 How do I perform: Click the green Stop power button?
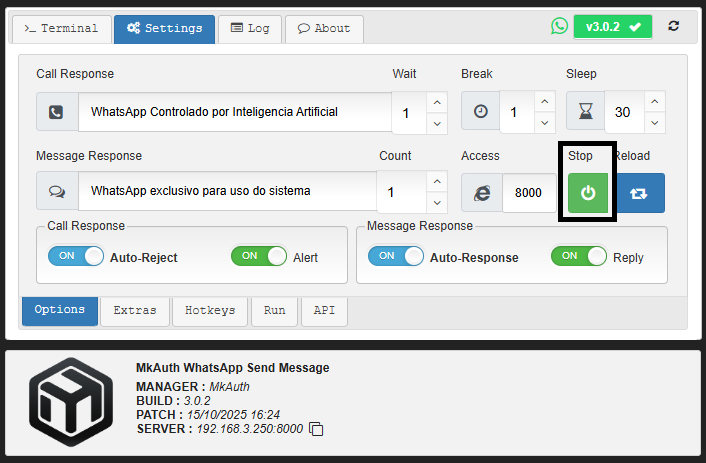tap(588, 193)
